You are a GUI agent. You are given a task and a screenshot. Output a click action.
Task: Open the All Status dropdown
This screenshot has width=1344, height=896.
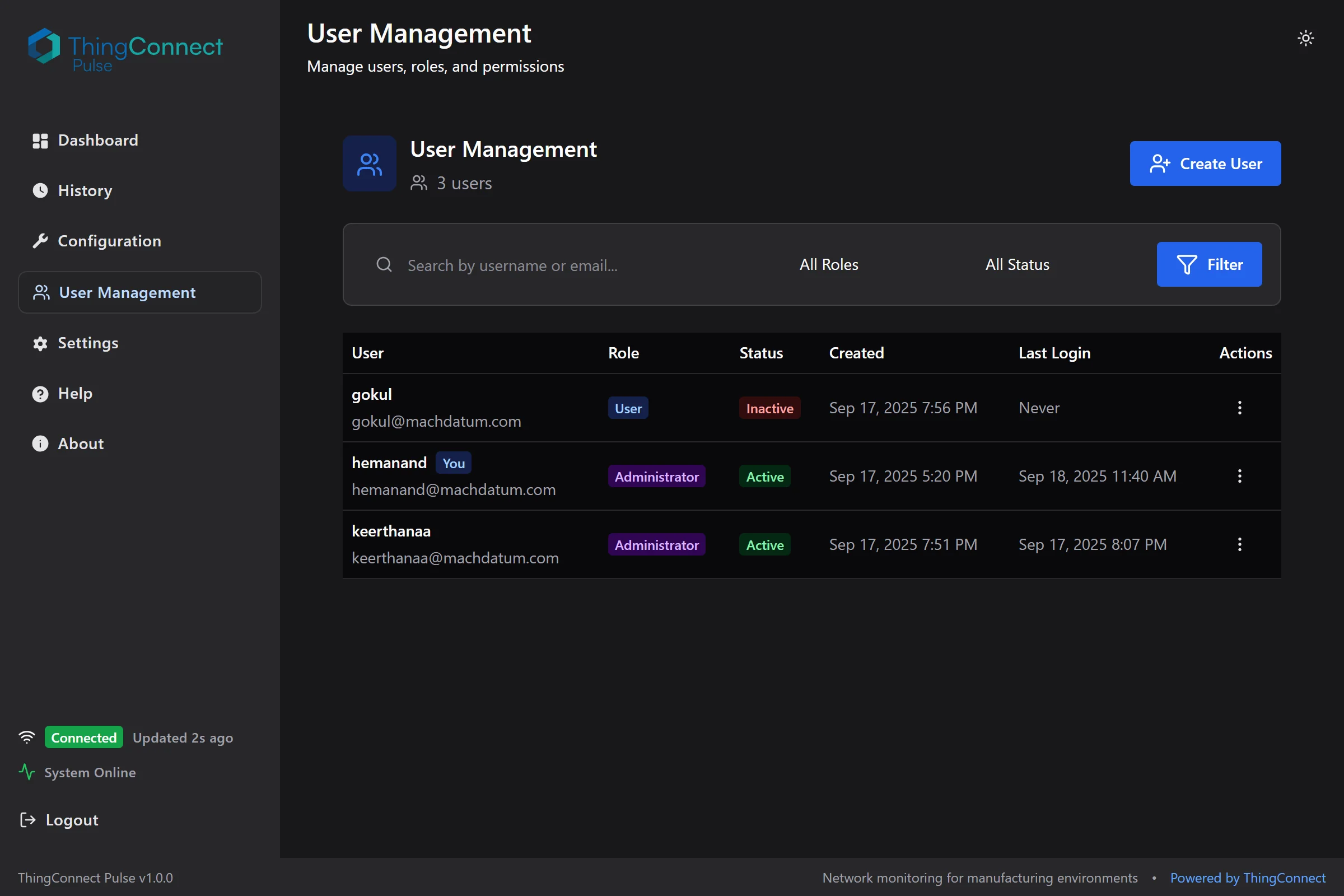point(1016,264)
